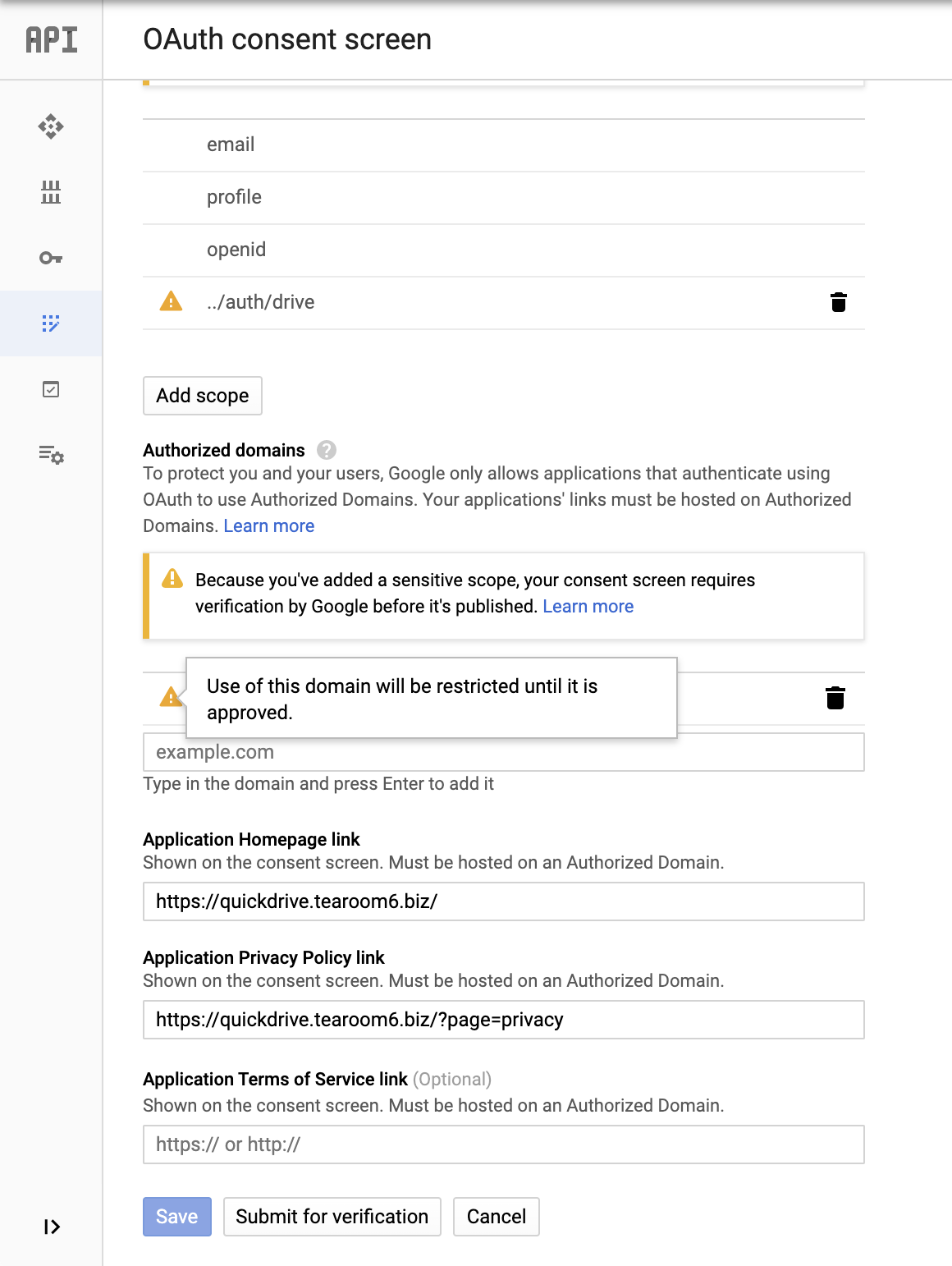Open the APIs Dashboard from the sidebar
The height and width of the screenshot is (1266, 952).
pyautogui.click(x=51, y=127)
